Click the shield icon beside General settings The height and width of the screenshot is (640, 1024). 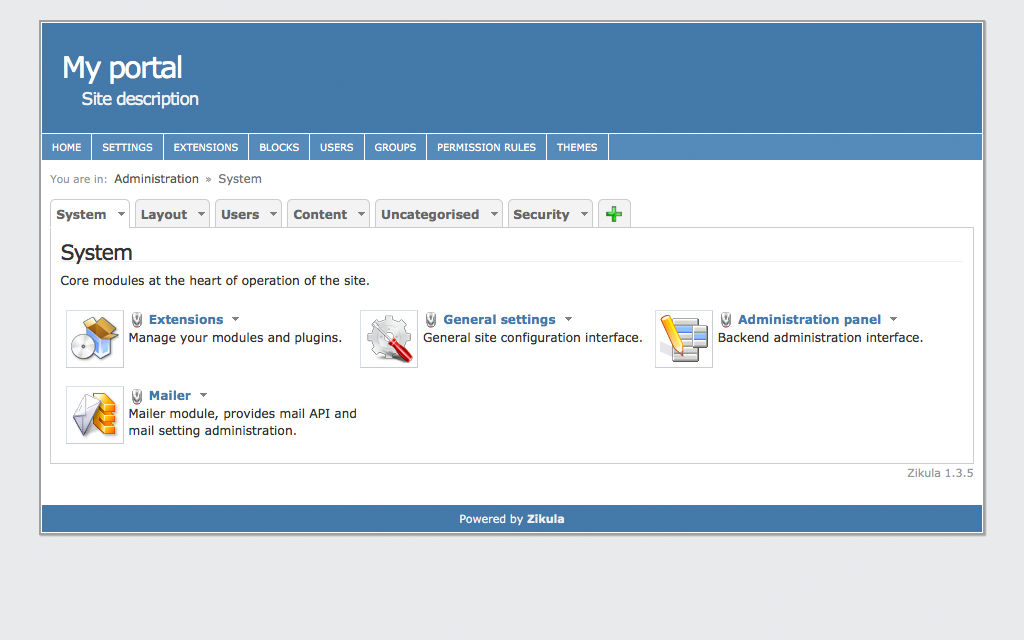pyautogui.click(x=431, y=320)
